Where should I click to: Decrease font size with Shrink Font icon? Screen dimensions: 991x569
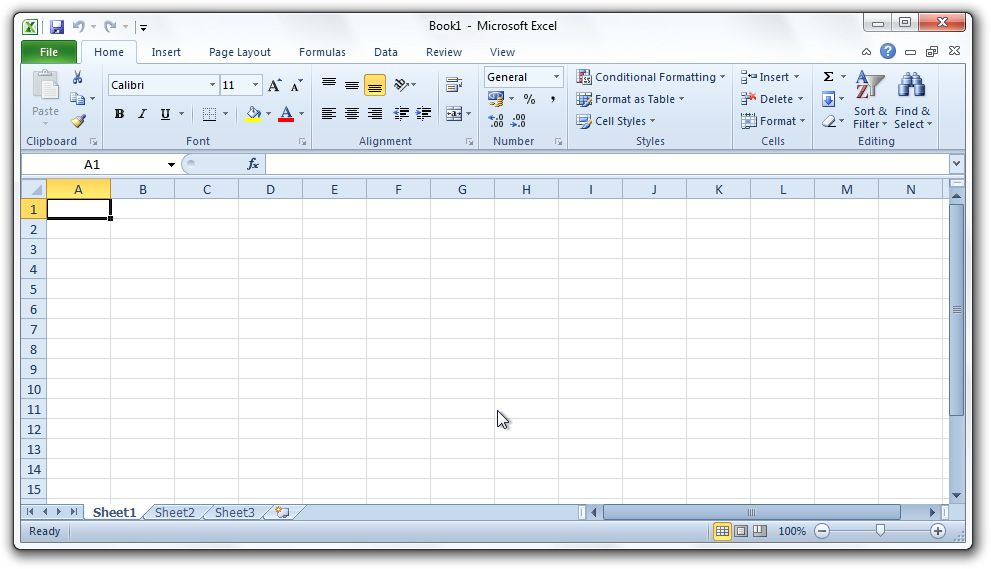[296, 85]
